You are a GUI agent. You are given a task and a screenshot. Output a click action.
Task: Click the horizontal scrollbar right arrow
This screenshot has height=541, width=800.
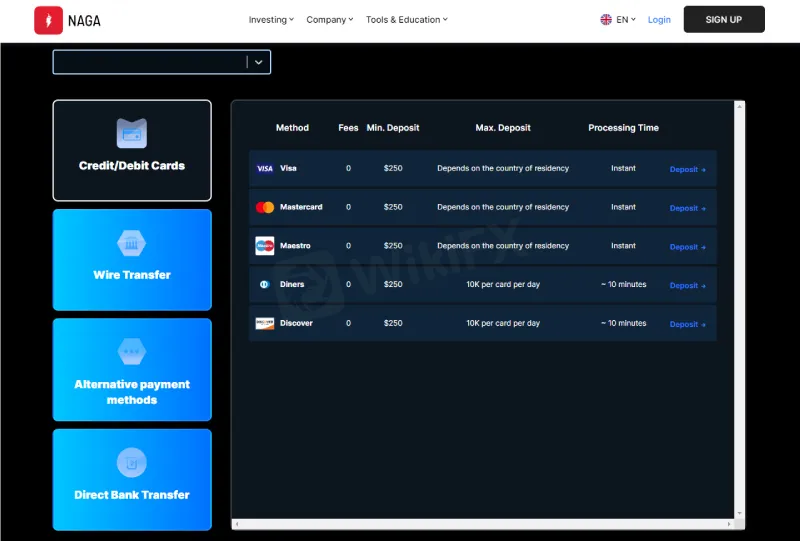tap(729, 524)
